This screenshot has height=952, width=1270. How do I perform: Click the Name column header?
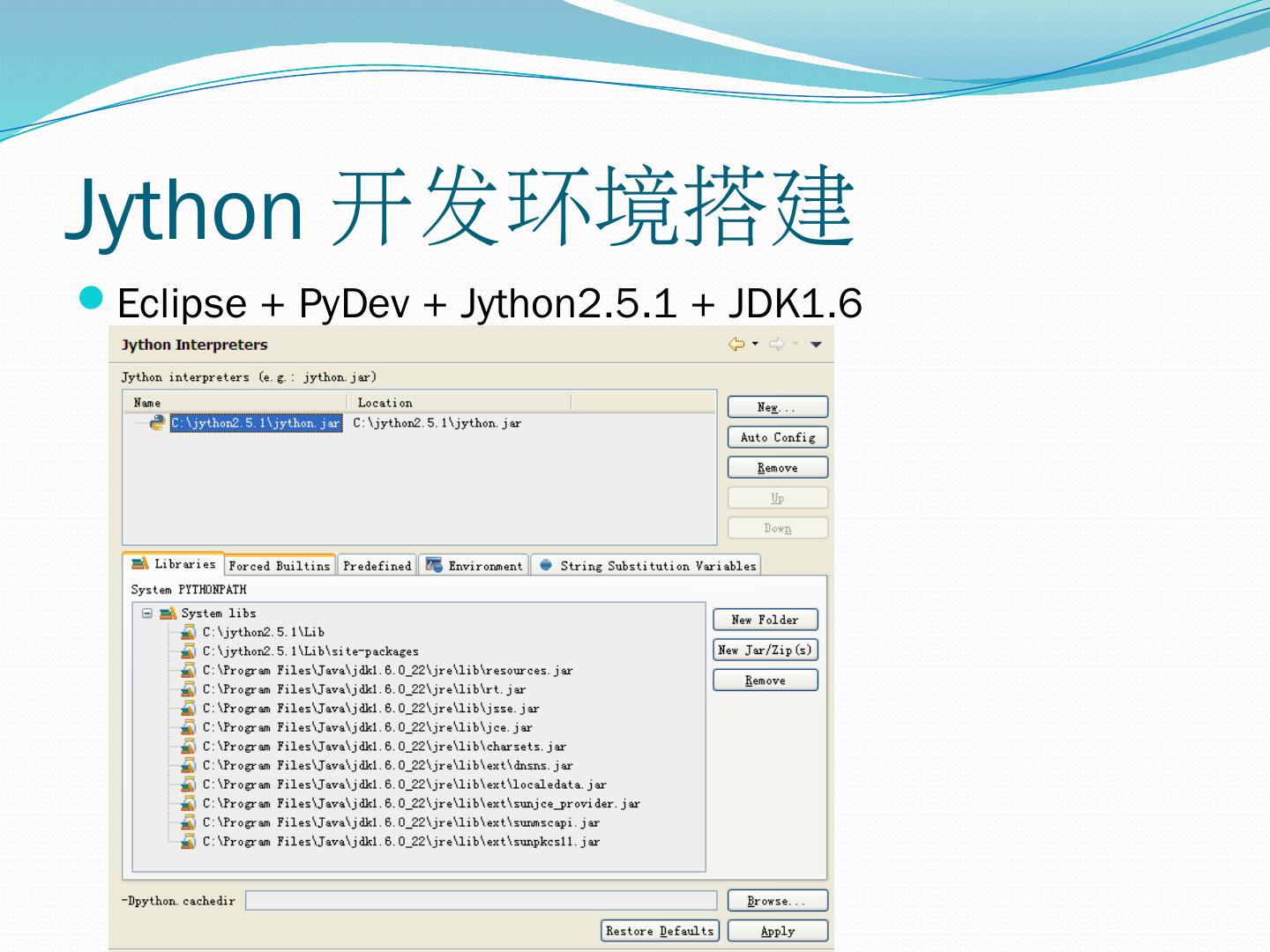[147, 403]
